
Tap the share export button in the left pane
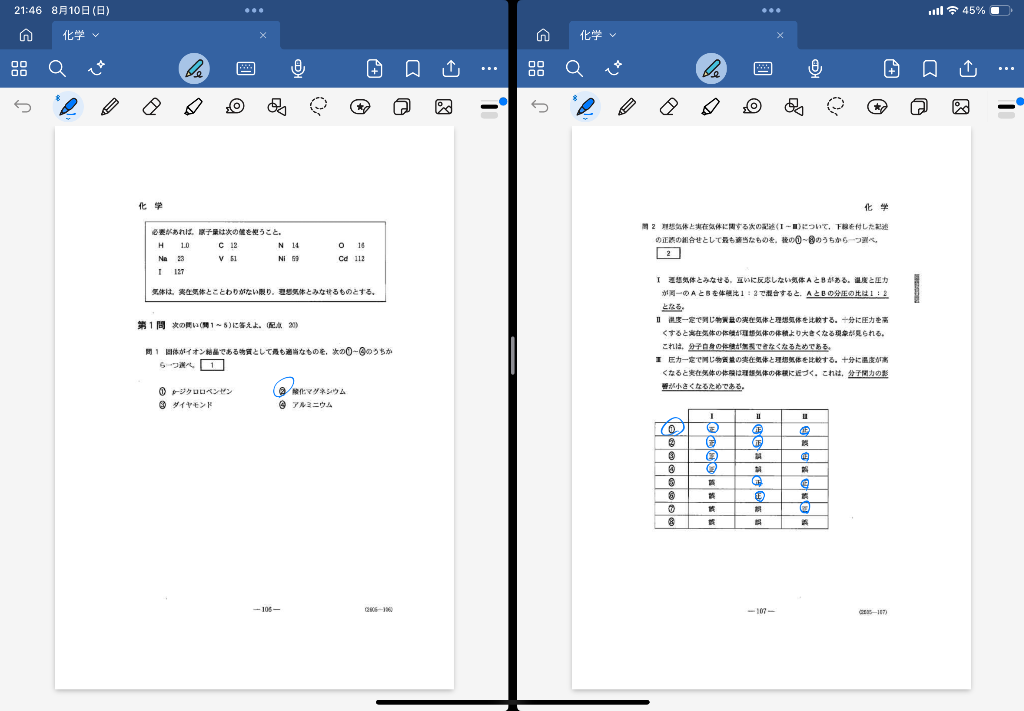point(451,69)
